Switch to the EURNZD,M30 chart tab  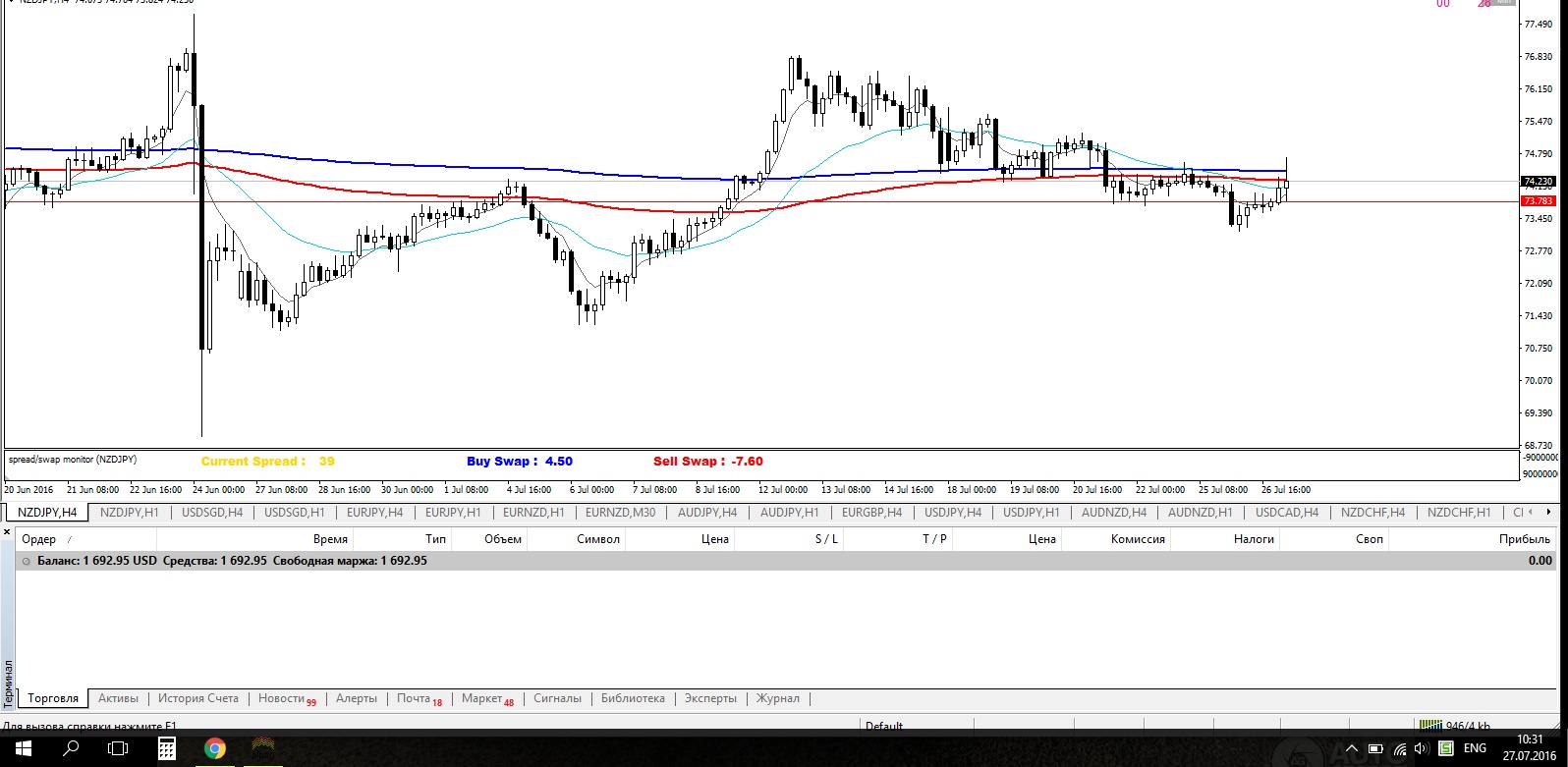[x=620, y=513]
